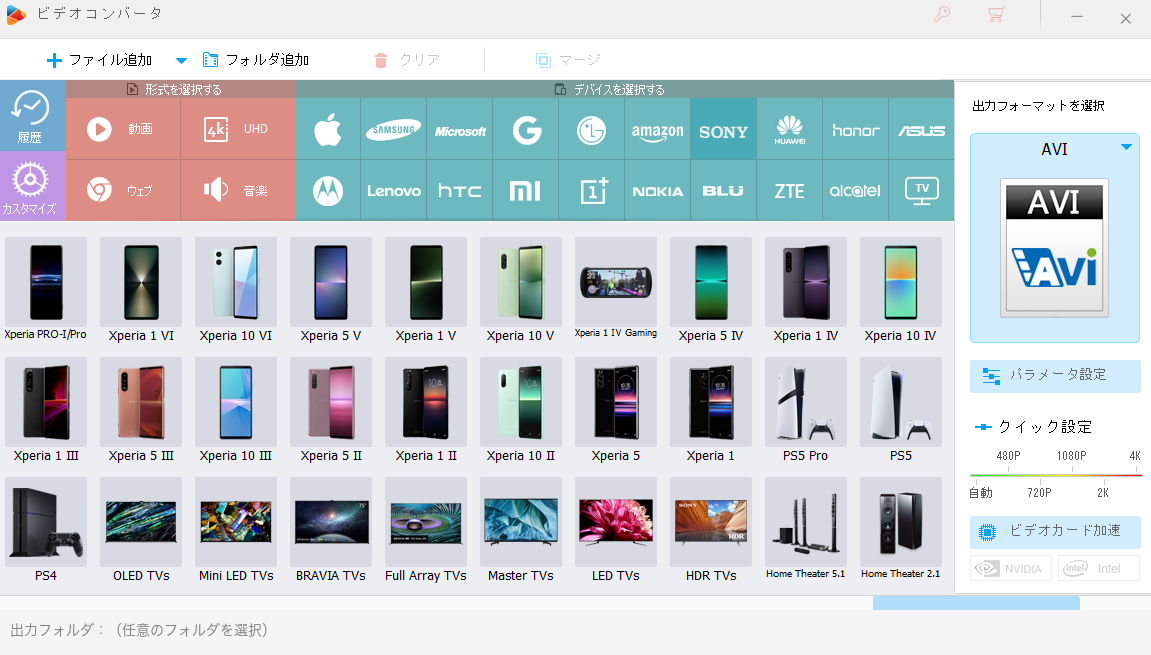Select the 音楽 audio format category
Image resolution: width=1151 pixels, height=655 pixels.
click(238, 191)
